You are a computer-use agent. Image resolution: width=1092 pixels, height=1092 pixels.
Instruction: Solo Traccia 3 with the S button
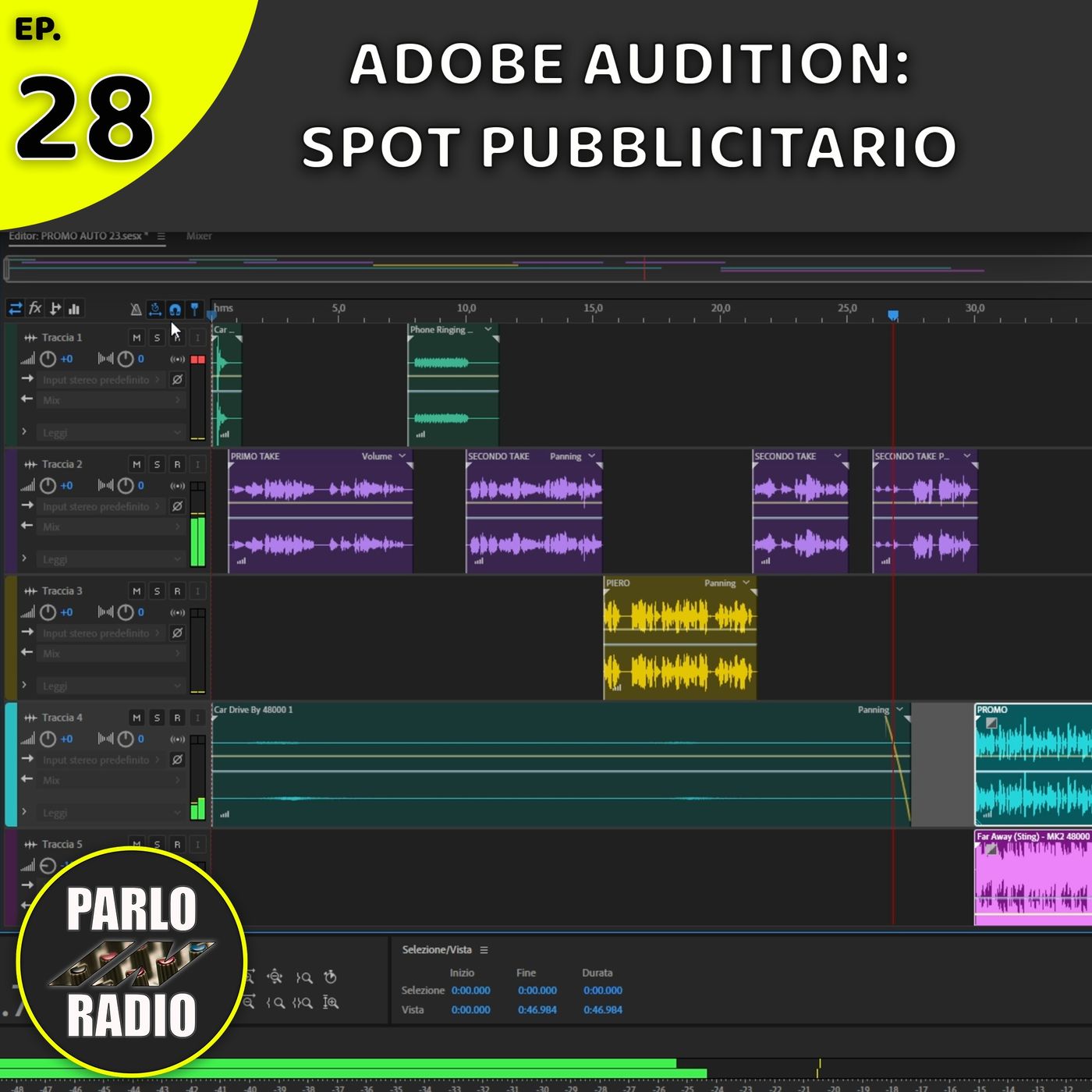[157, 591]
